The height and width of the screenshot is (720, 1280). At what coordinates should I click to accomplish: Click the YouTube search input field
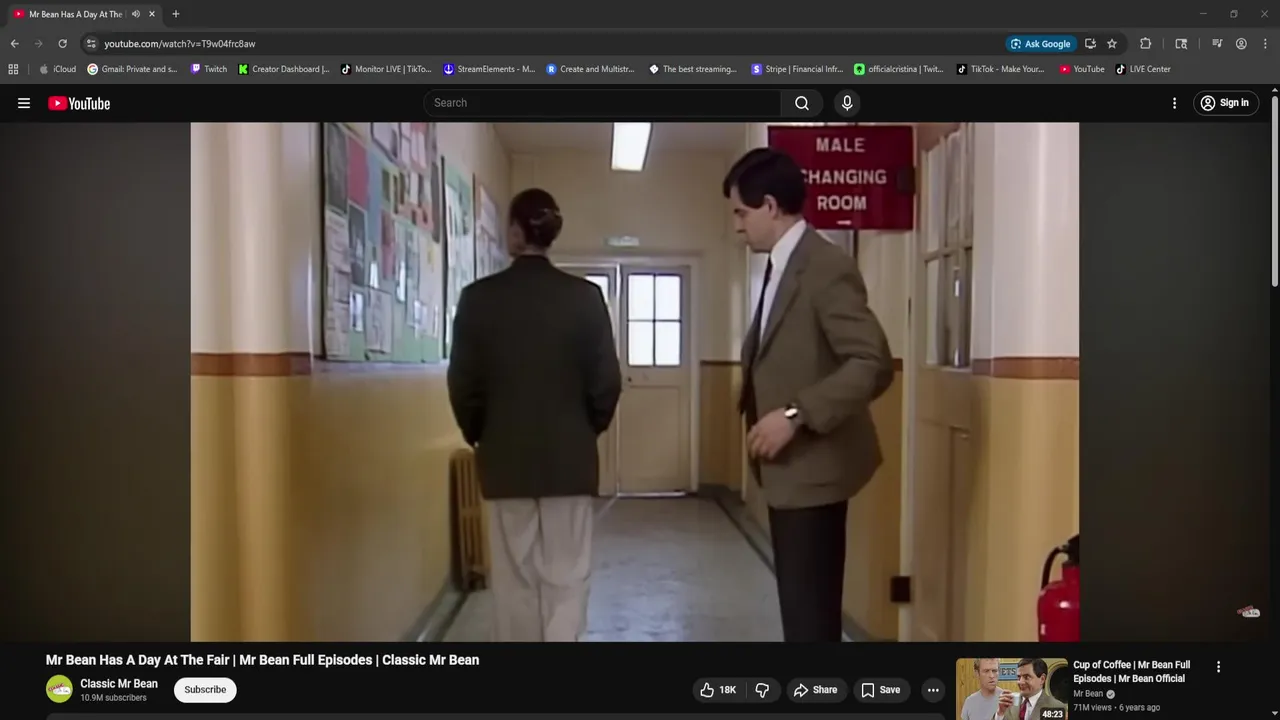pos(603,103)
